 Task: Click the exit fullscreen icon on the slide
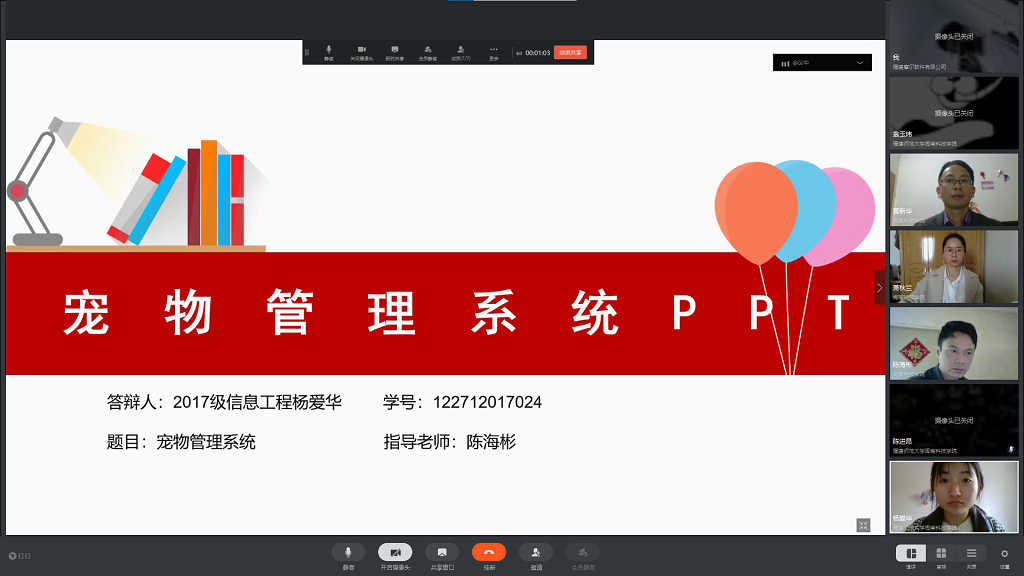click(863, 525)
